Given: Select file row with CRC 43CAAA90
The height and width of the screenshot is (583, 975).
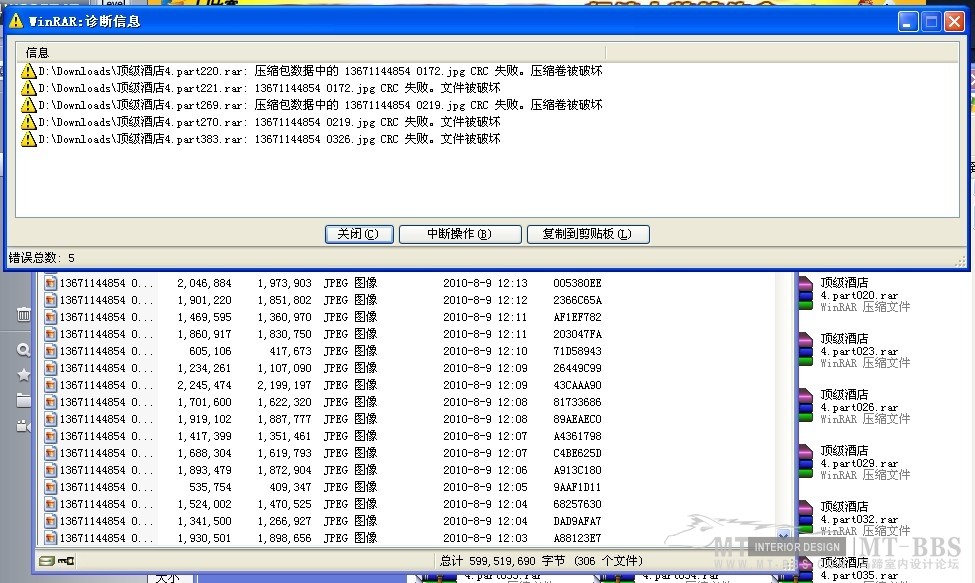Looking at the screenshot, I should coord(323,385).
